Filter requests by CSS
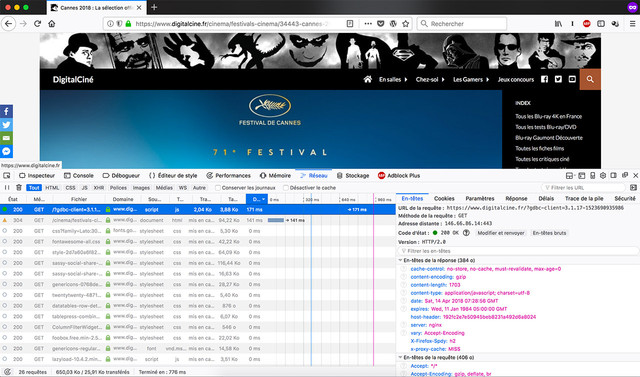 (71, 188)
